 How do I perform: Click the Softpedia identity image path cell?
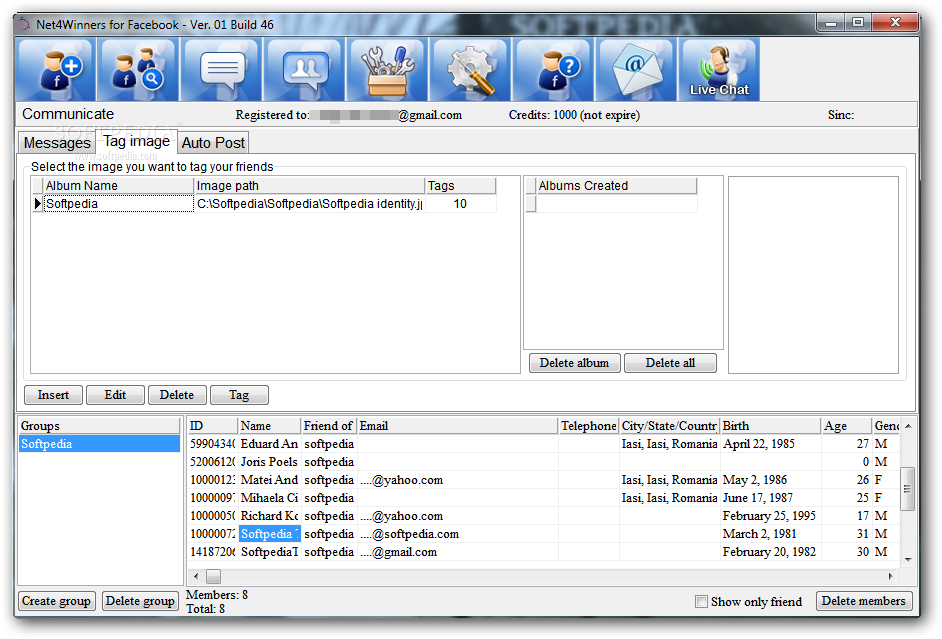[x=309, y=204]
